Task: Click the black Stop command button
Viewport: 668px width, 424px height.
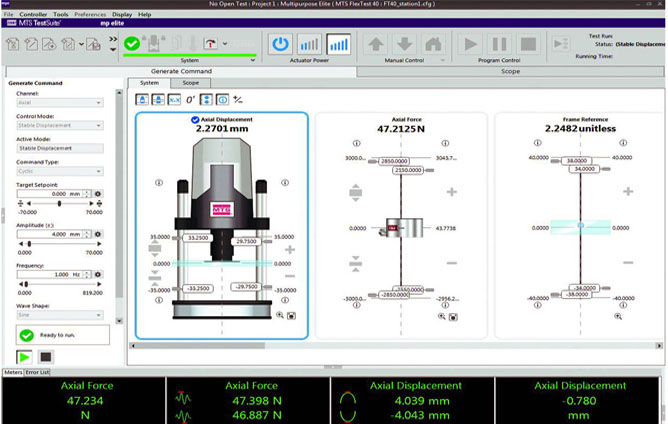Action: (x=45, y=357)
